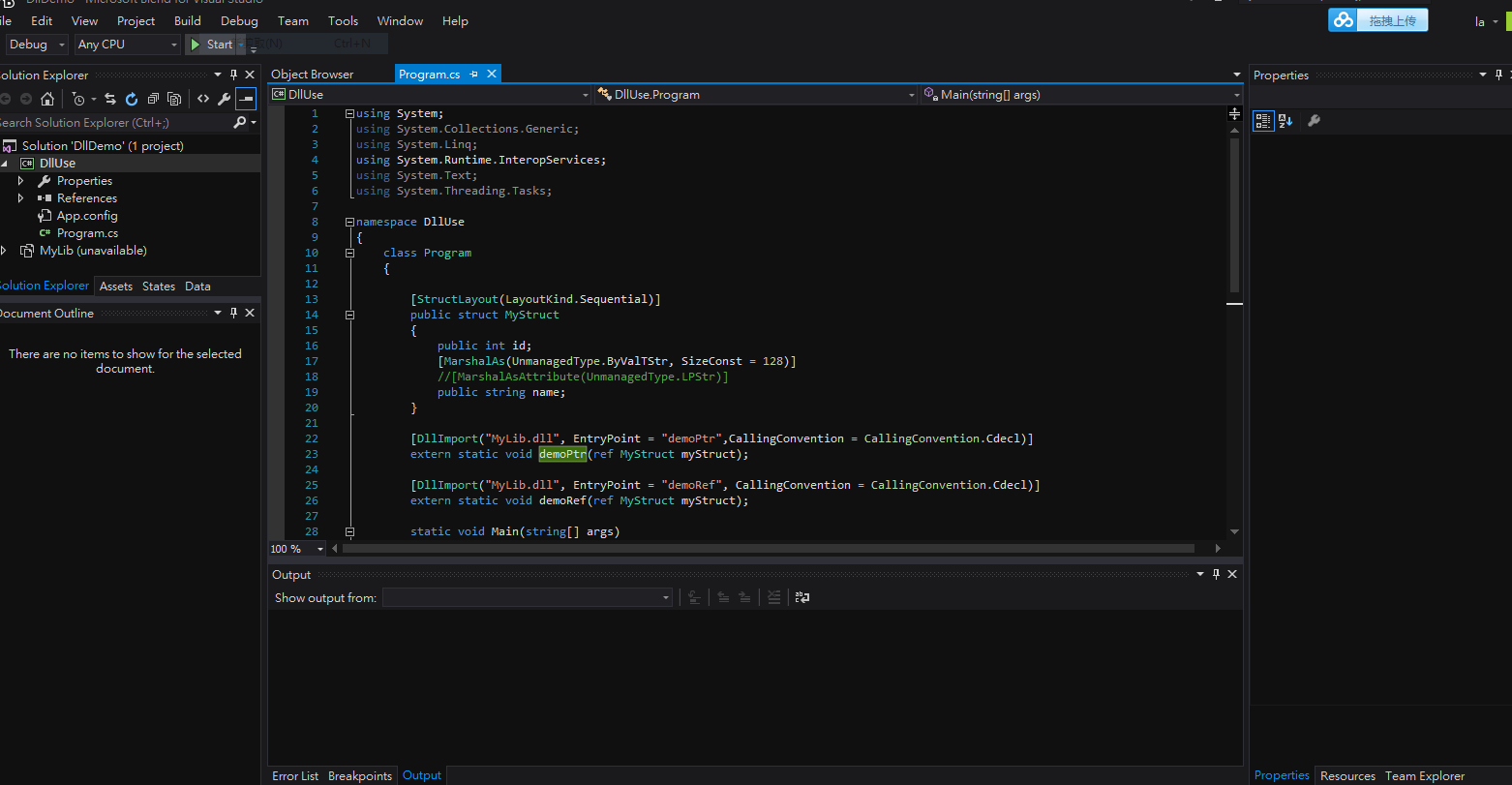Open Project menu
The width and height of the screenshot is (1512, 785).
click(x=136, y=20)
